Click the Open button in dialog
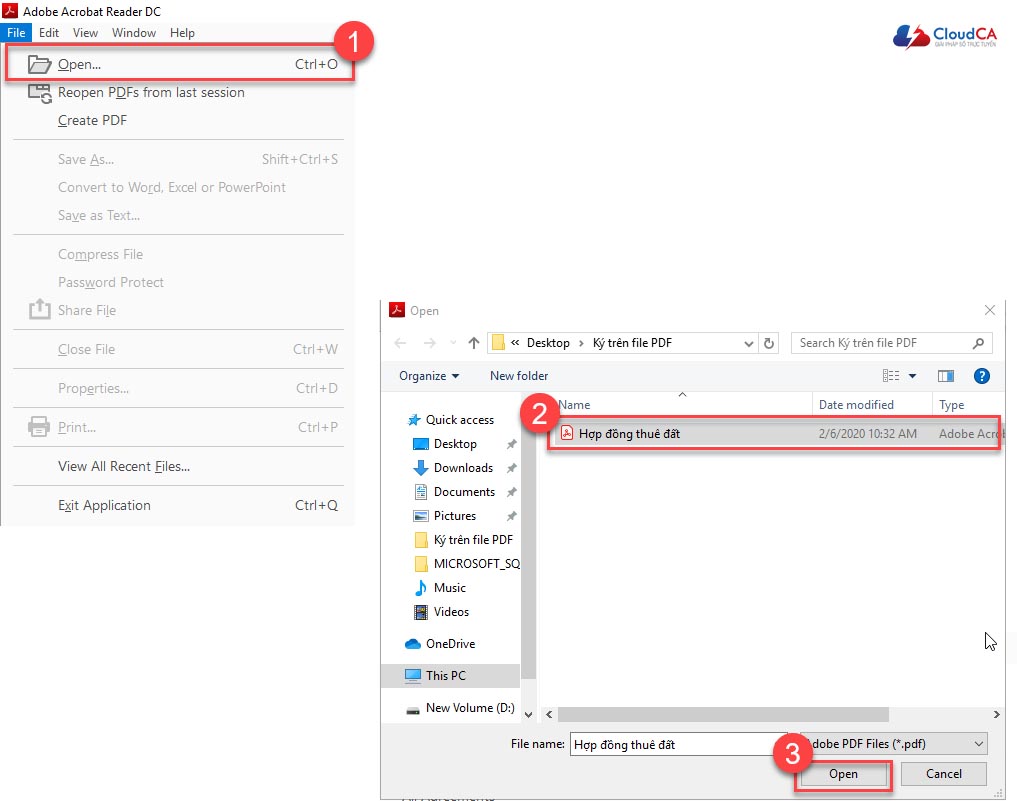Screen dimensions: 1017x801 (x=843, y=774)
